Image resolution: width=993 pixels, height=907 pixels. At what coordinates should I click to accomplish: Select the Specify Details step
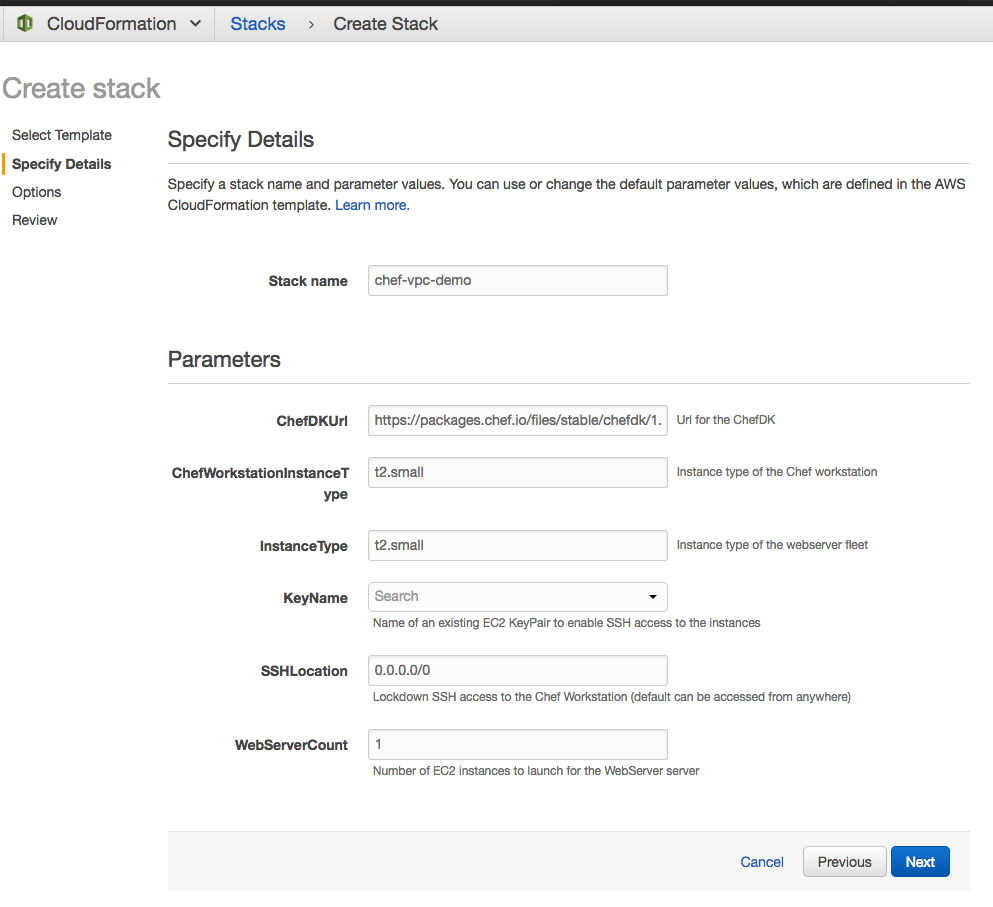(x=60, y=164)
